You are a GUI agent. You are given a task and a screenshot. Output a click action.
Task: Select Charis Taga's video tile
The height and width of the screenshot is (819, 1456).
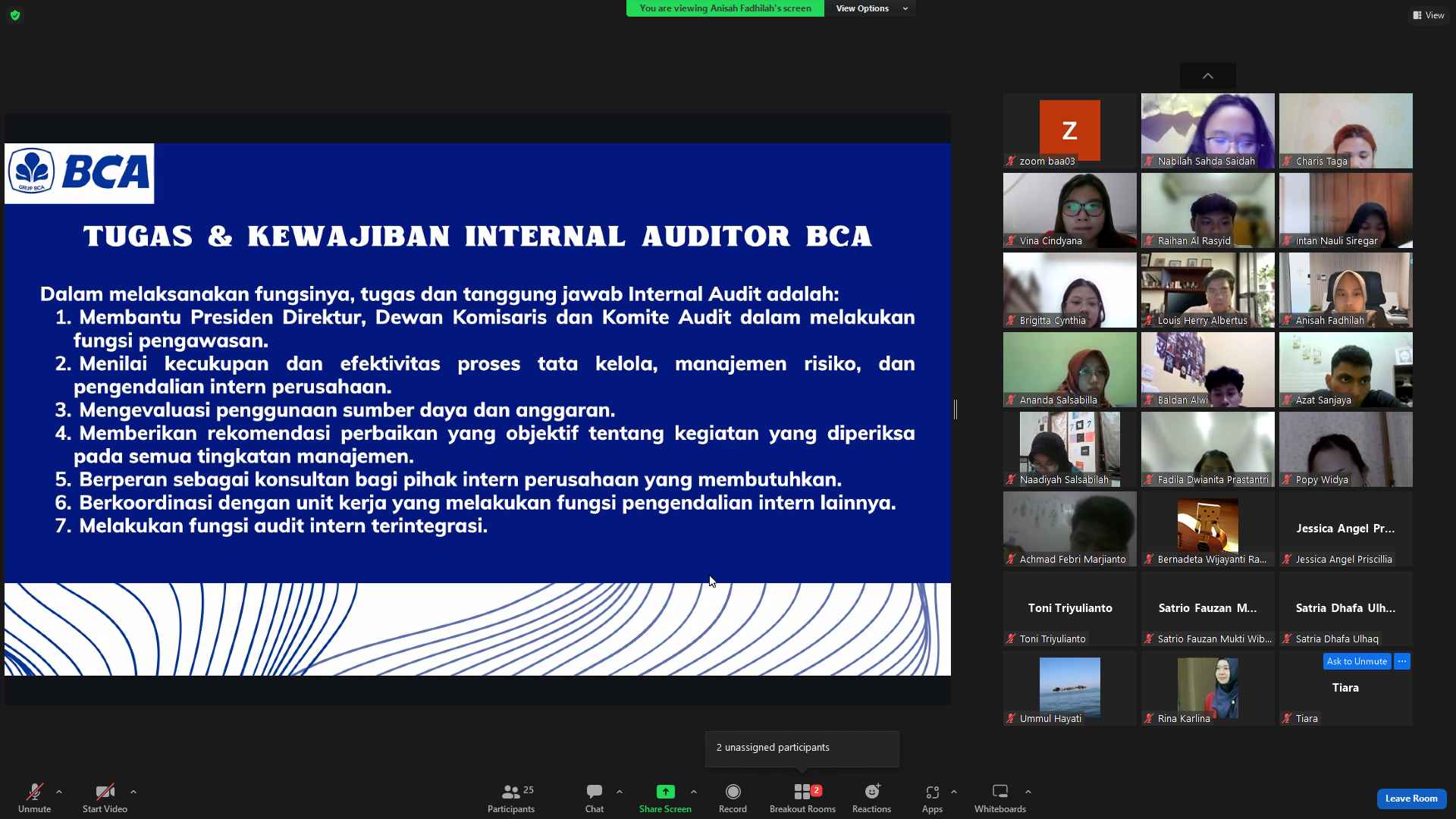pos(1346,130)
